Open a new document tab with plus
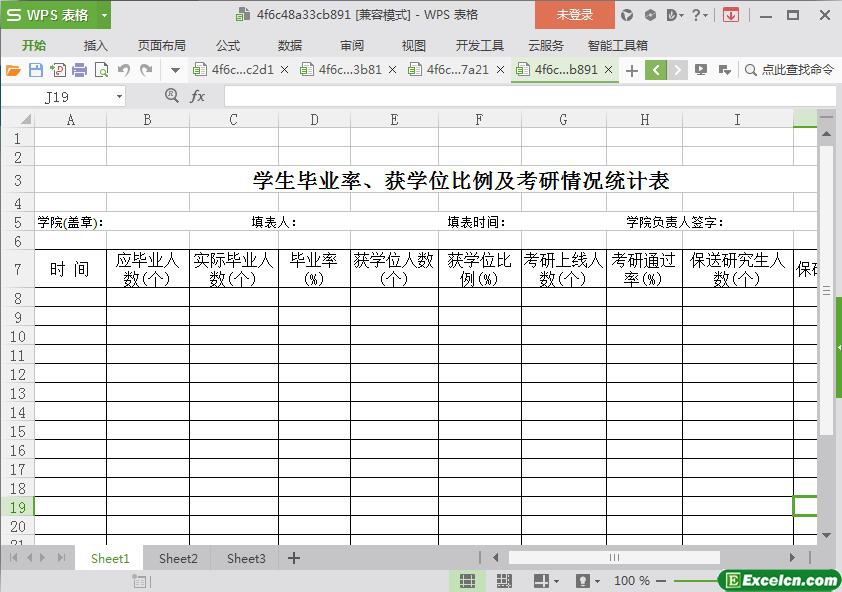This screenshot has width=842, height=592. (631, 70)
